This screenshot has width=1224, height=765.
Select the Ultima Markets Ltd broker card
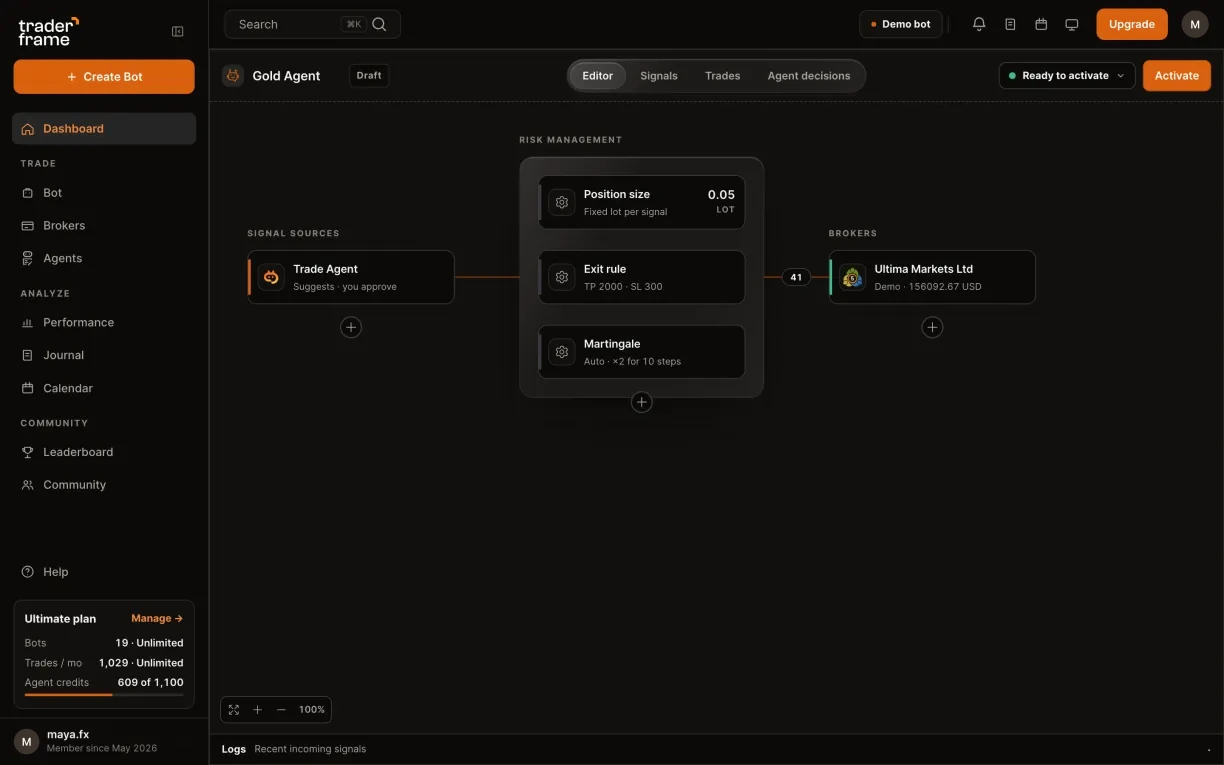tap(932, 277)
